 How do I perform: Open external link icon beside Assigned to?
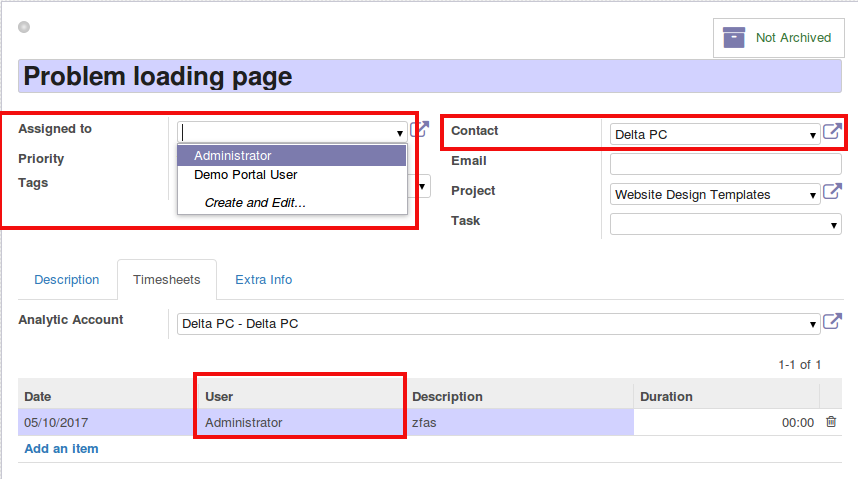[420, 129]
